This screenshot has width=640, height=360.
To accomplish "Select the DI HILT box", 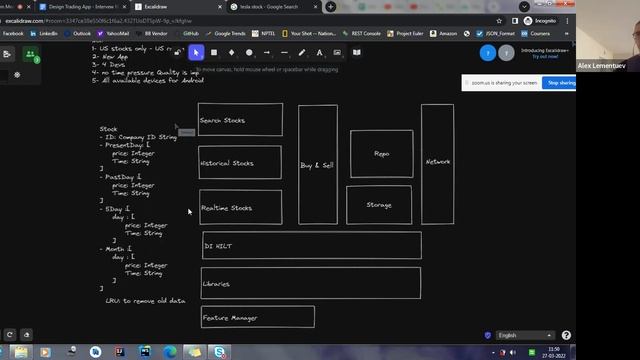I will (x=312, y=245).
